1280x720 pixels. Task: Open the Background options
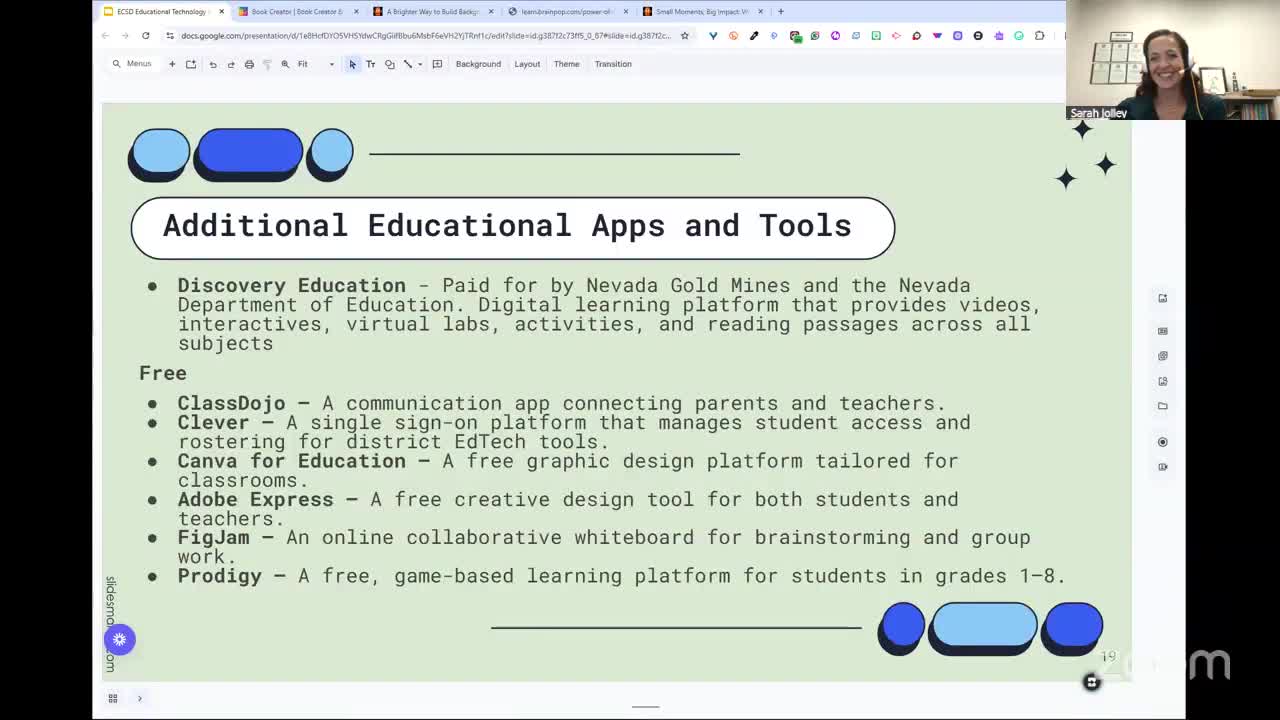tap(478, 64)
